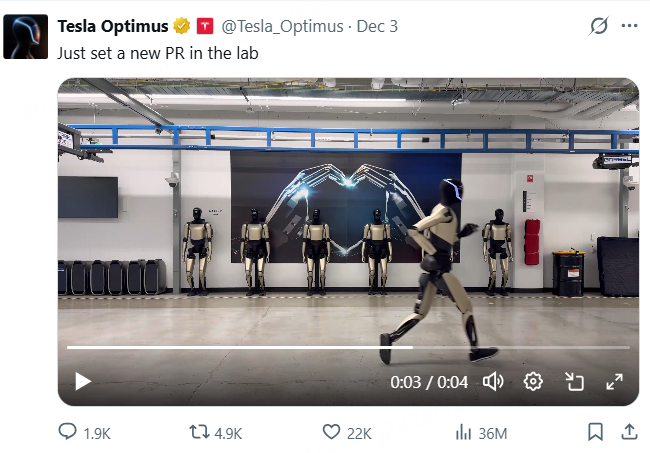
Task: Enter fullscreen video mode
Action: tap(614, 381)
